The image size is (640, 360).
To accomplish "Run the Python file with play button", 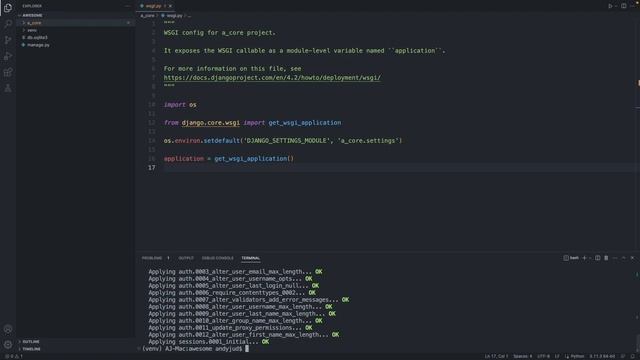I will click(x=610, y=6).
